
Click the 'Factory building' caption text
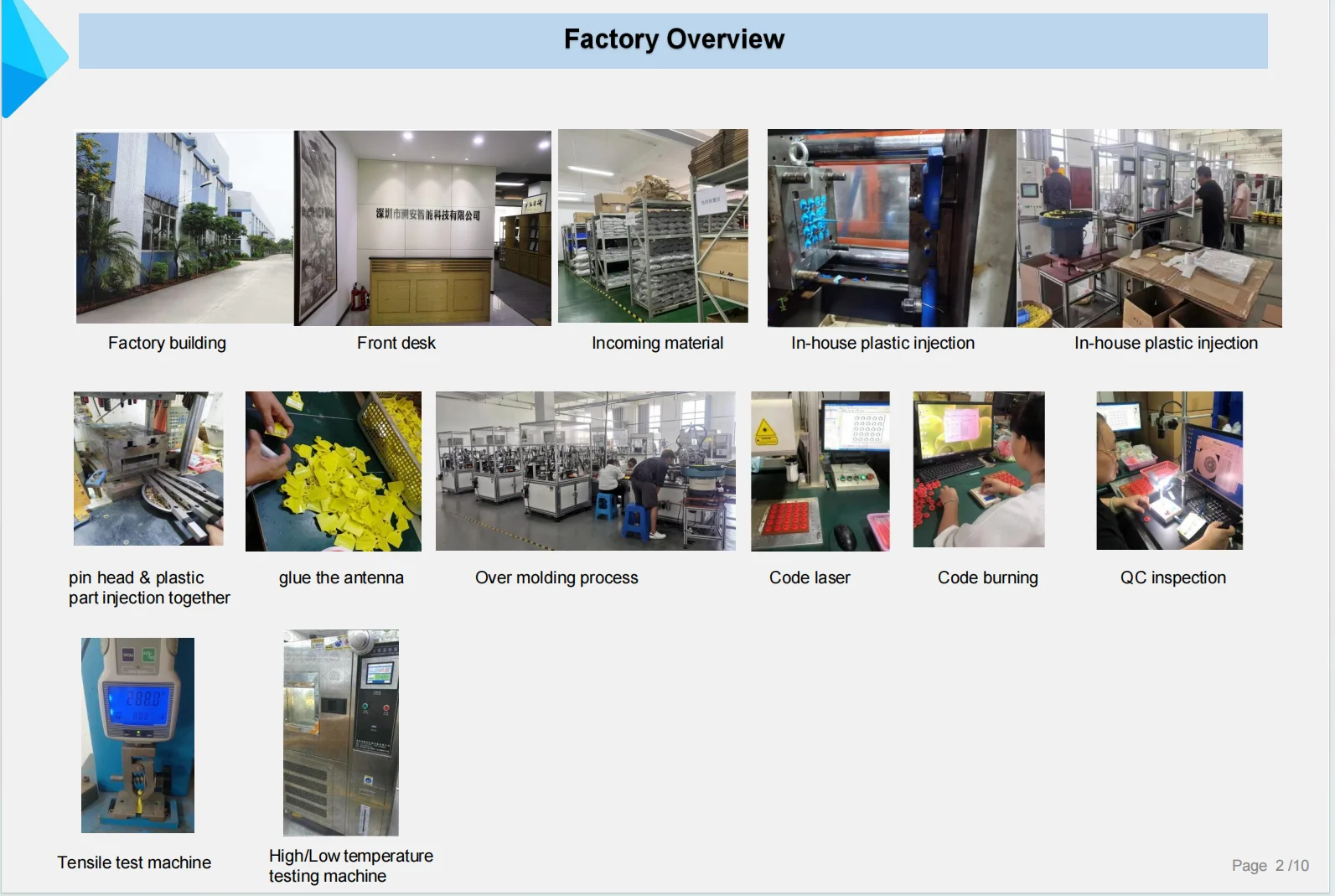pyautogui.click(x=167, y=343)
